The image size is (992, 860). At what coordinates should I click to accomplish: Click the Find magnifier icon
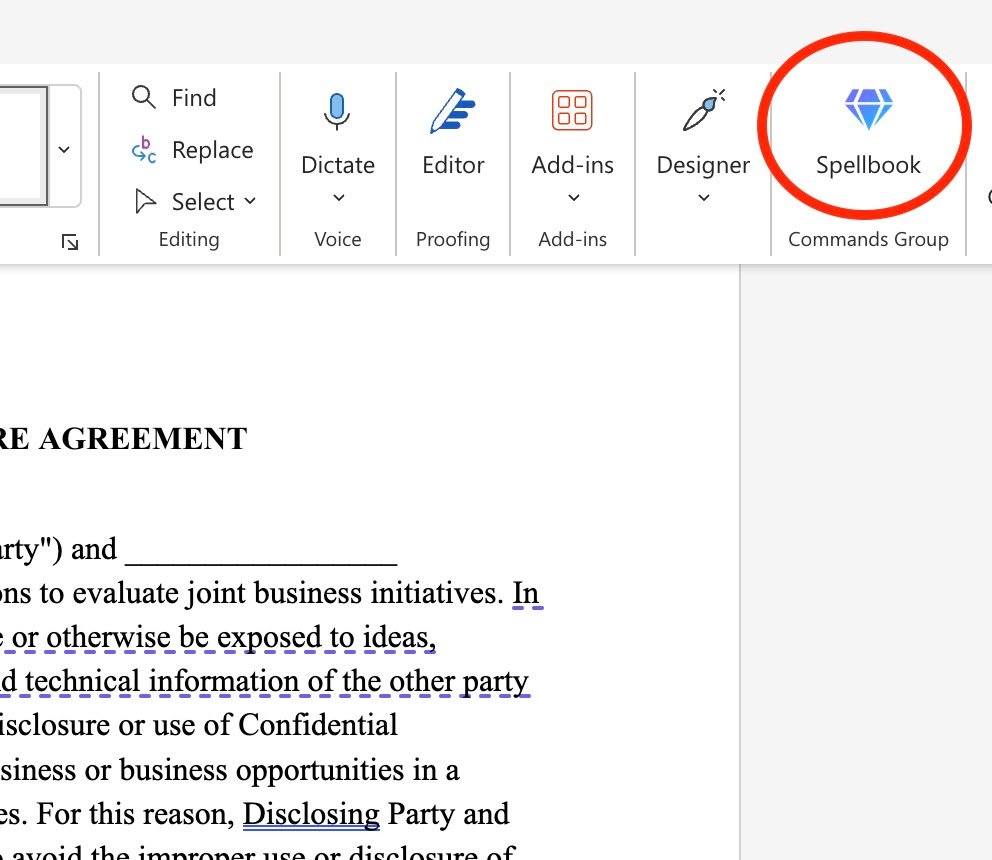(x=145, y=97)
